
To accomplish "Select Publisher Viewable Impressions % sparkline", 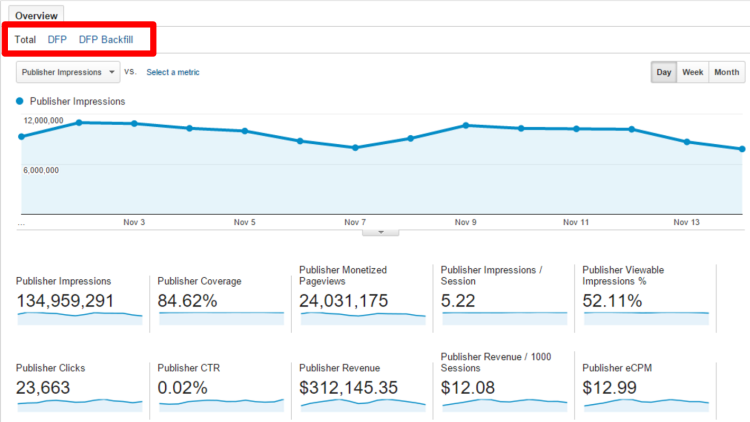I will pyautogui.click(x=646, y=315).
